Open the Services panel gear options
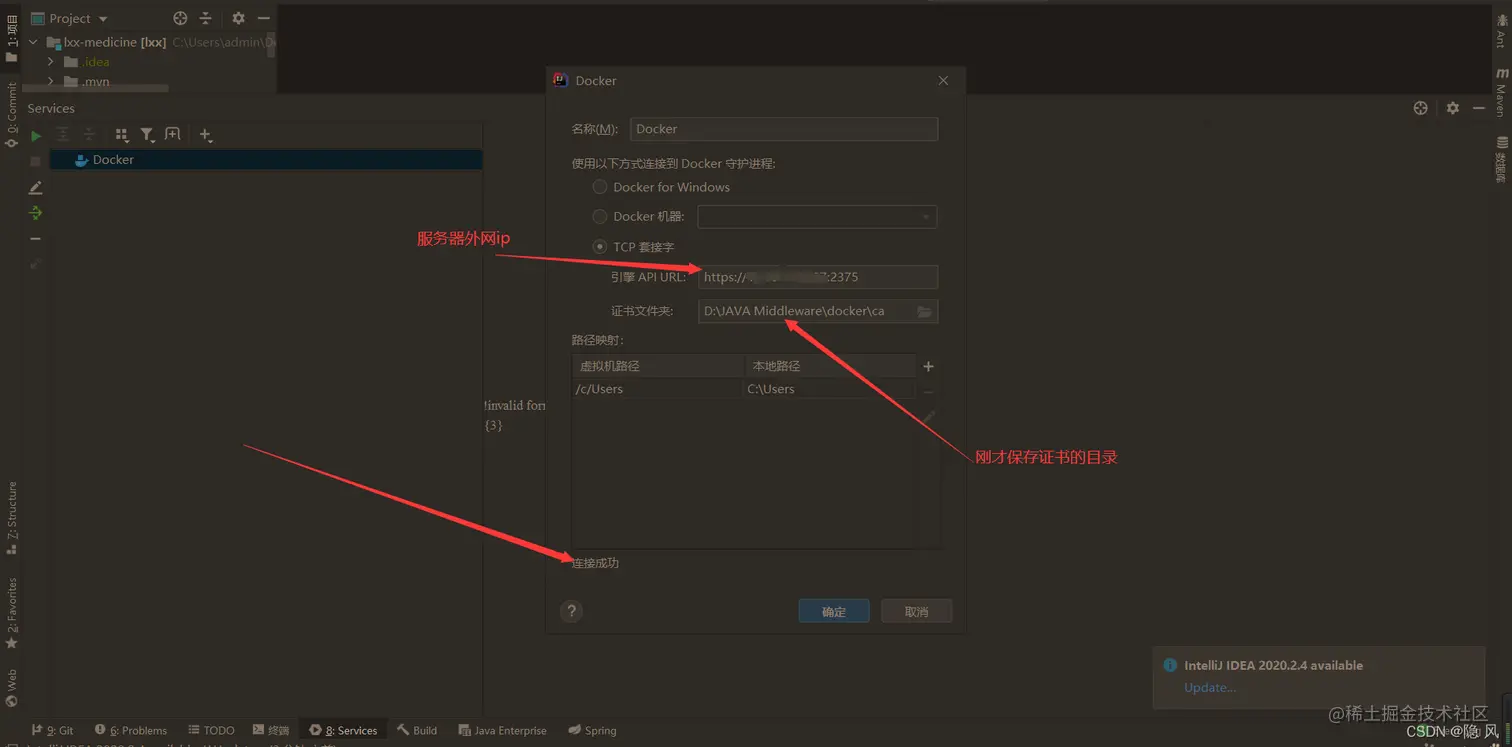The height and width of the screenshot is (747, 1512). (x=1453, y=108)
